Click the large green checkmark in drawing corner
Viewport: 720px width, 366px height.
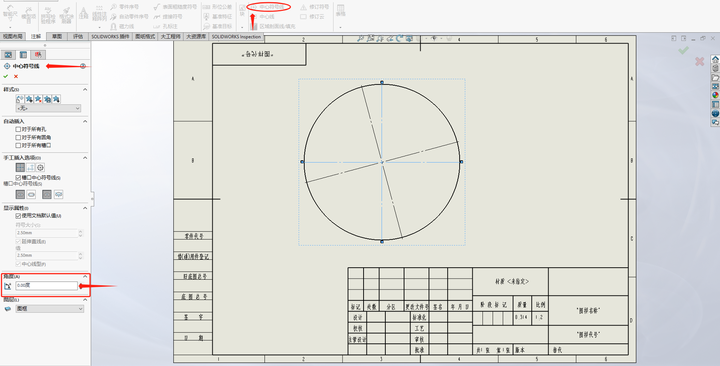pos(683,50)
